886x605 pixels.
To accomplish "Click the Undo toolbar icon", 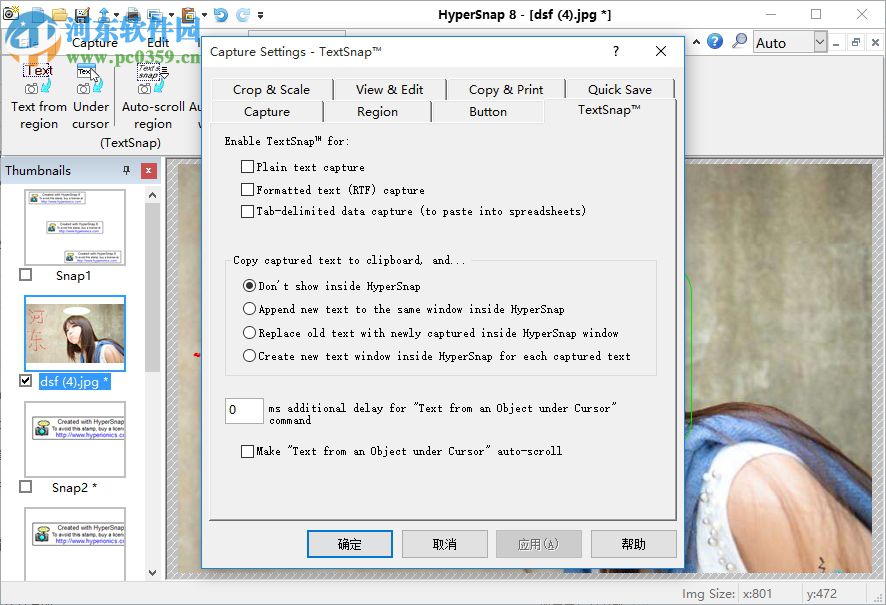I will coord(221,15).
